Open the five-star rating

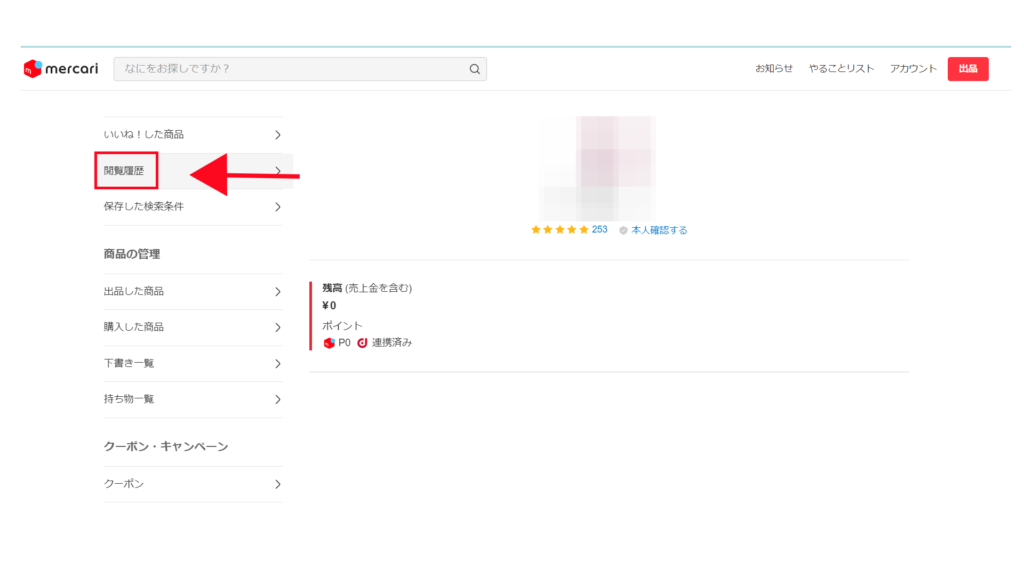560,230
